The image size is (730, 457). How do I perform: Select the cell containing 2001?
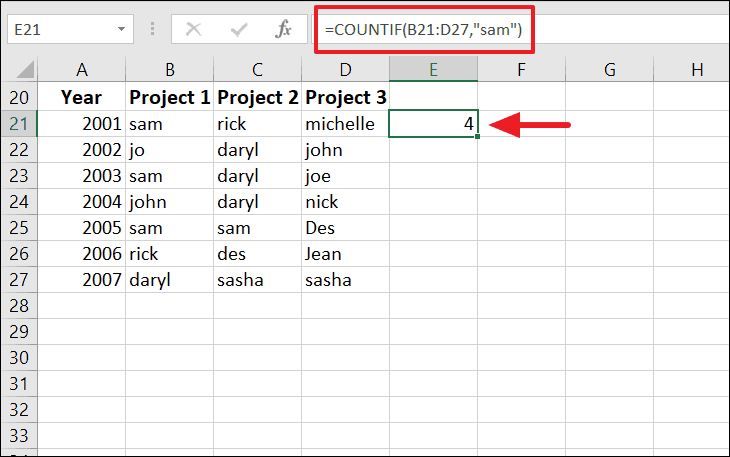[81, 123]
